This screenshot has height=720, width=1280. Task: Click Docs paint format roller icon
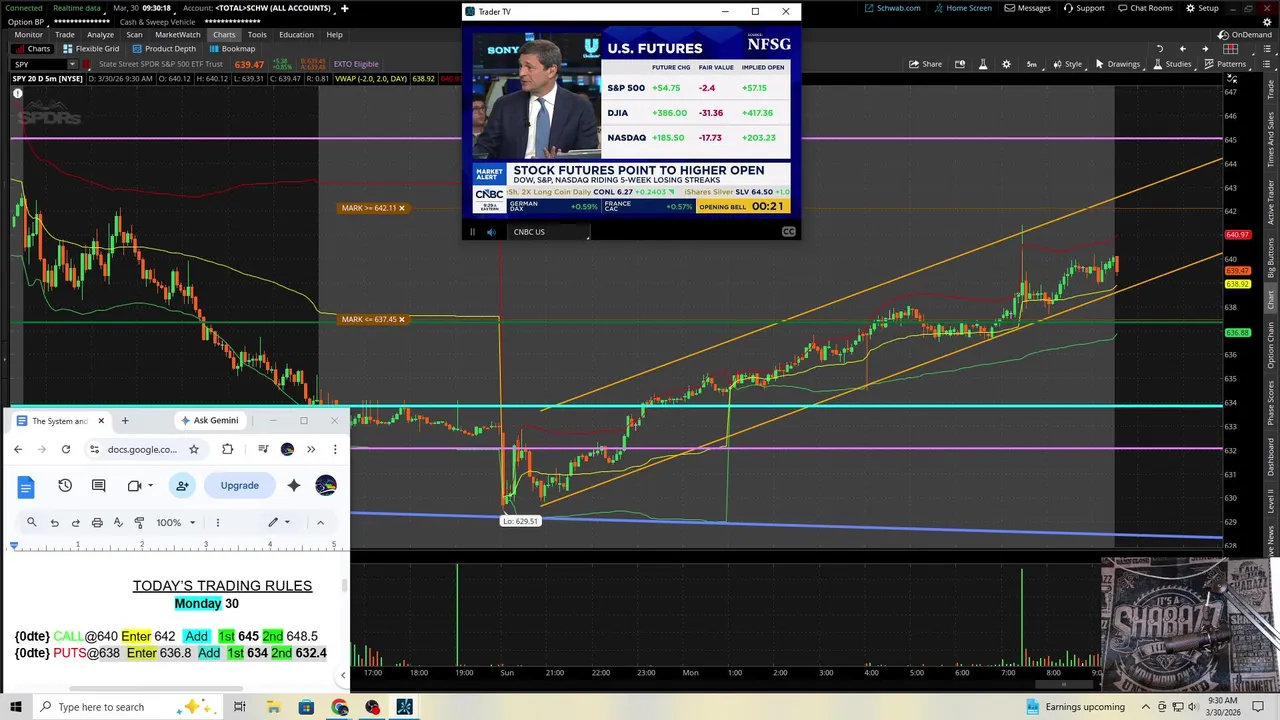(x=139, y=522)
